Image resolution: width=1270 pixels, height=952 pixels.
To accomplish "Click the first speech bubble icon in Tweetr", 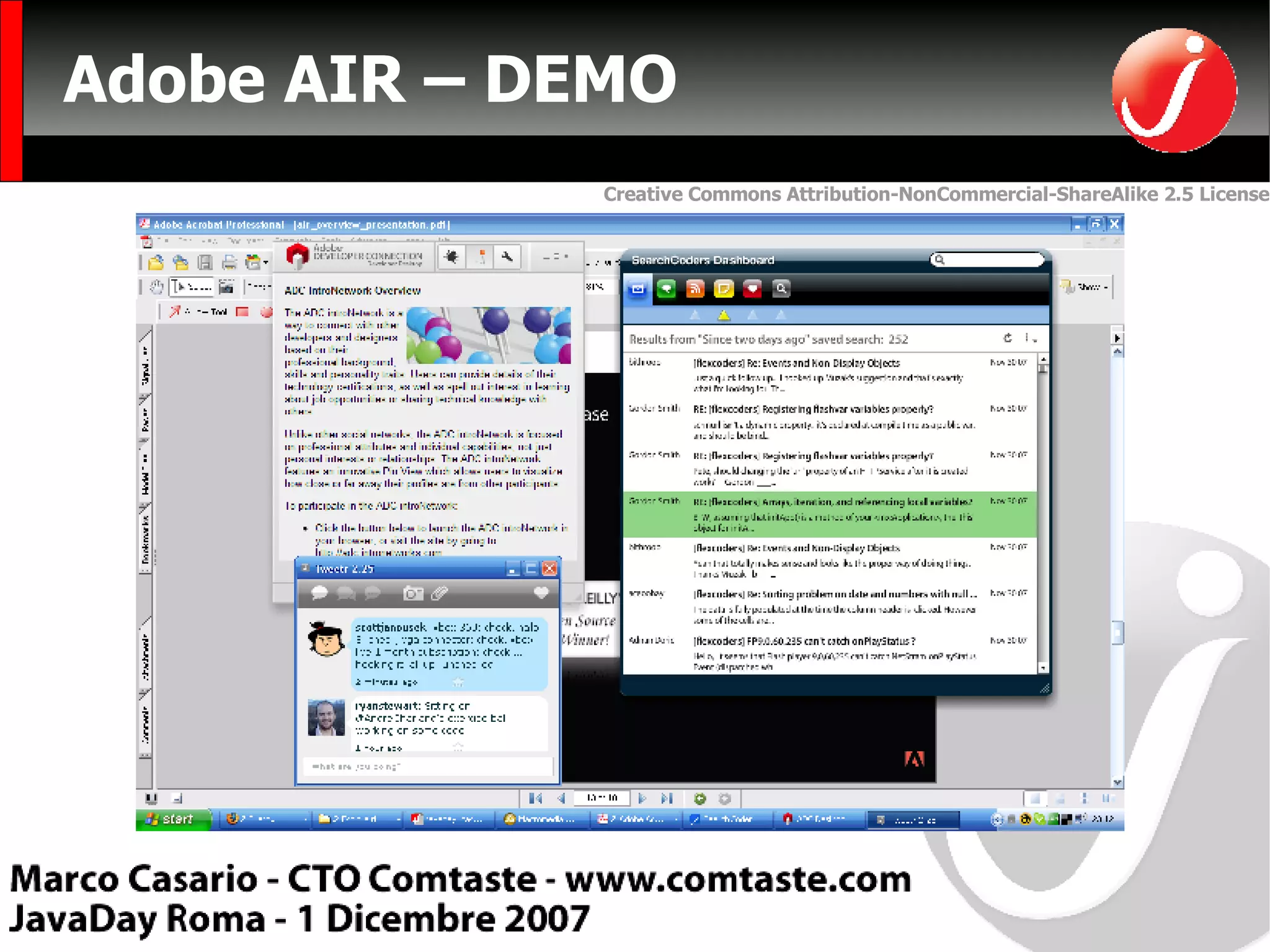I will coord(319,594).
